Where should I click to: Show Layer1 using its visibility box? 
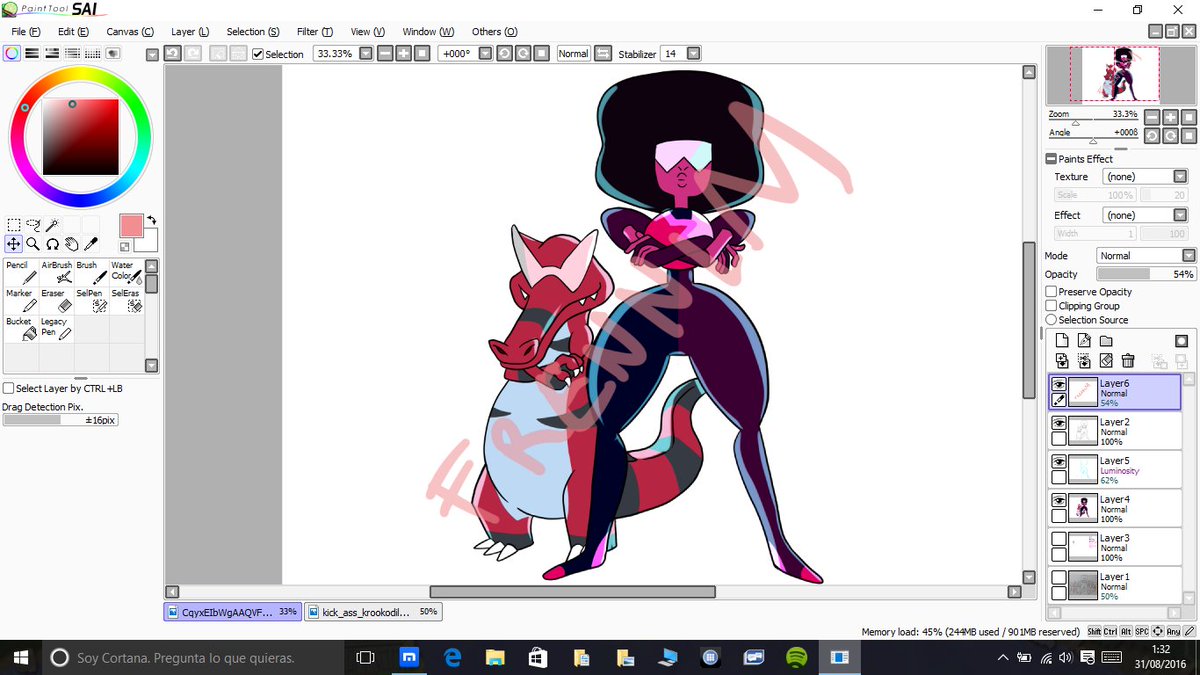coord(1058,578)
